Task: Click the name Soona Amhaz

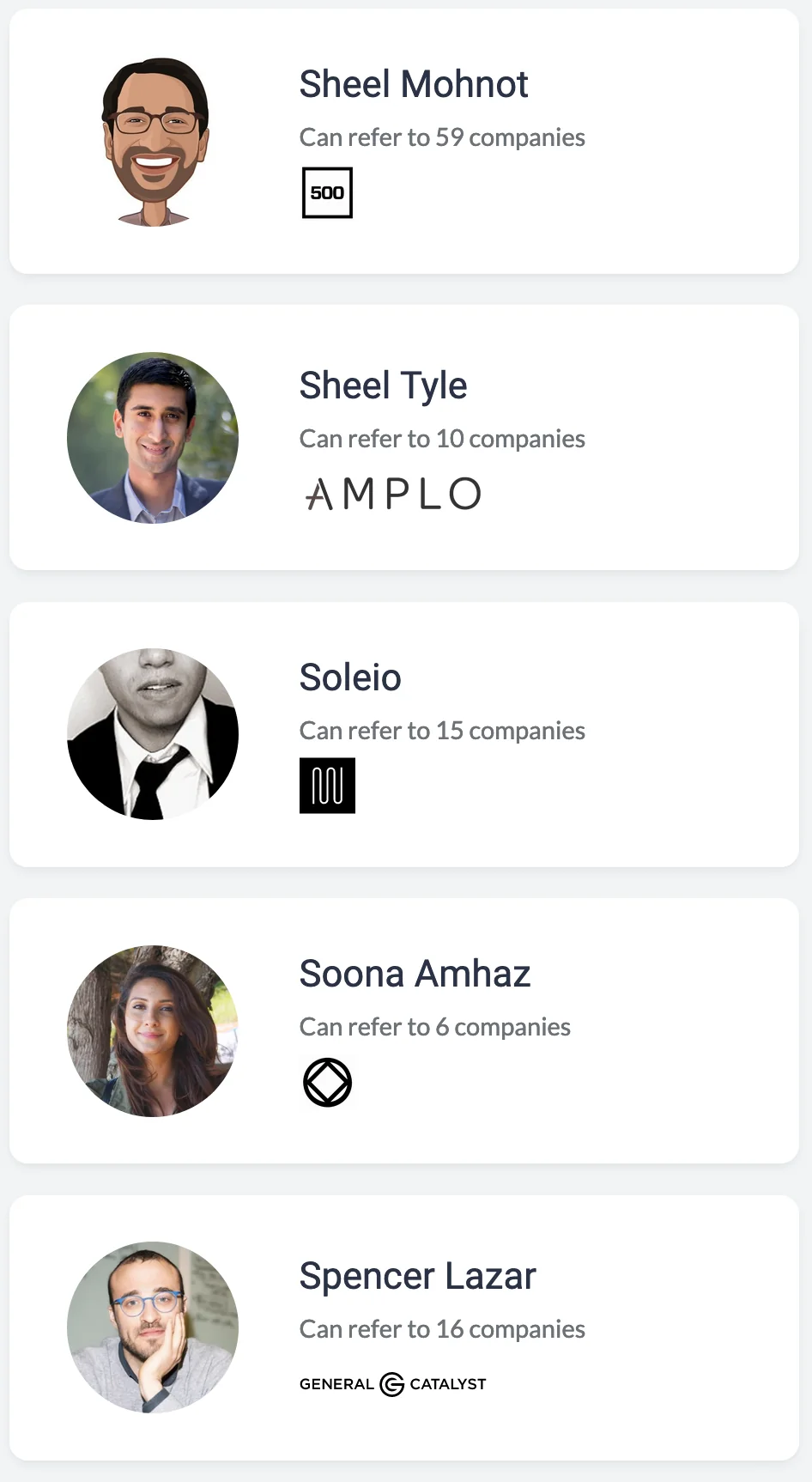Action: click(x=415, y=973)
